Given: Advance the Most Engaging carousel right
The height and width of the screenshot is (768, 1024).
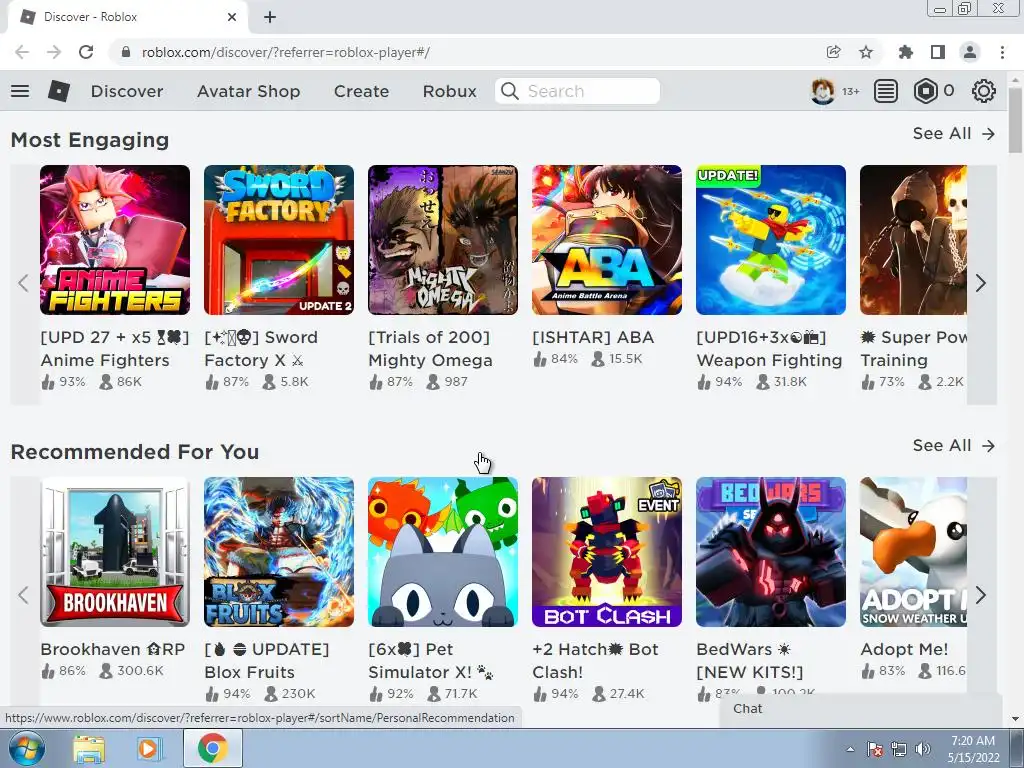Looking at the screenshot, I should pos(980,283).
